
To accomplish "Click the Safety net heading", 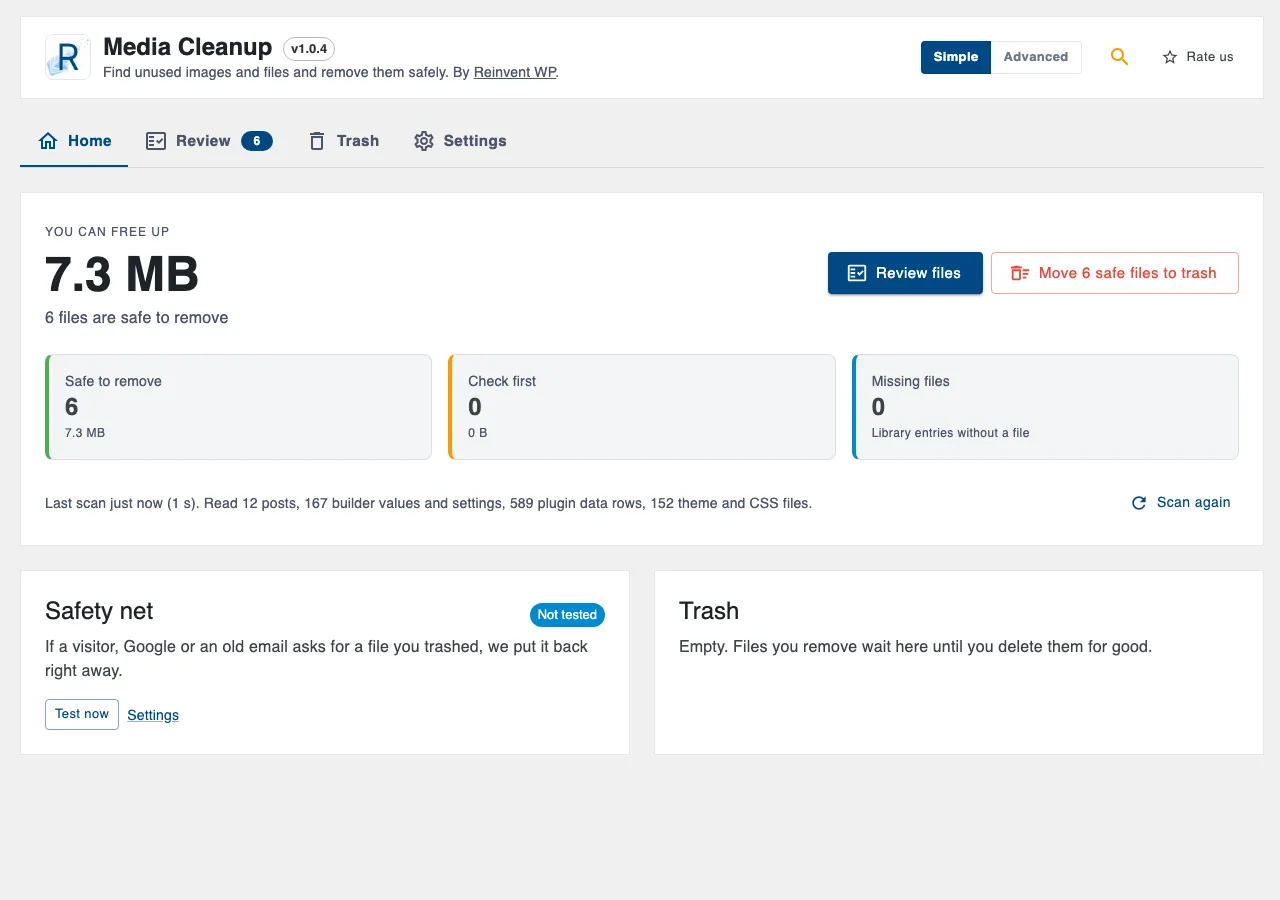I will 99,611.
